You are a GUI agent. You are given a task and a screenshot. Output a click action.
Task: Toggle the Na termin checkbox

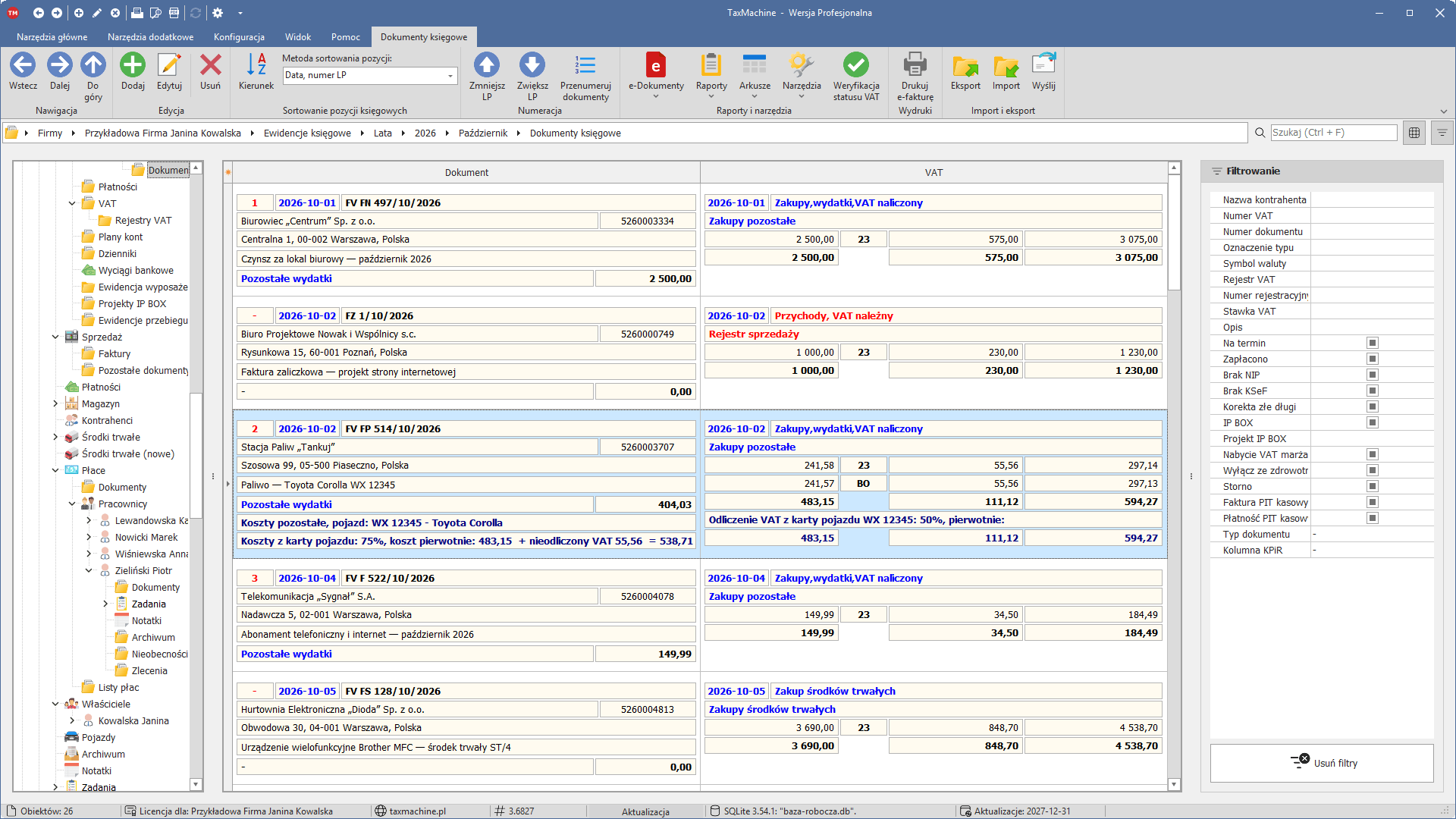[1373, 343]
